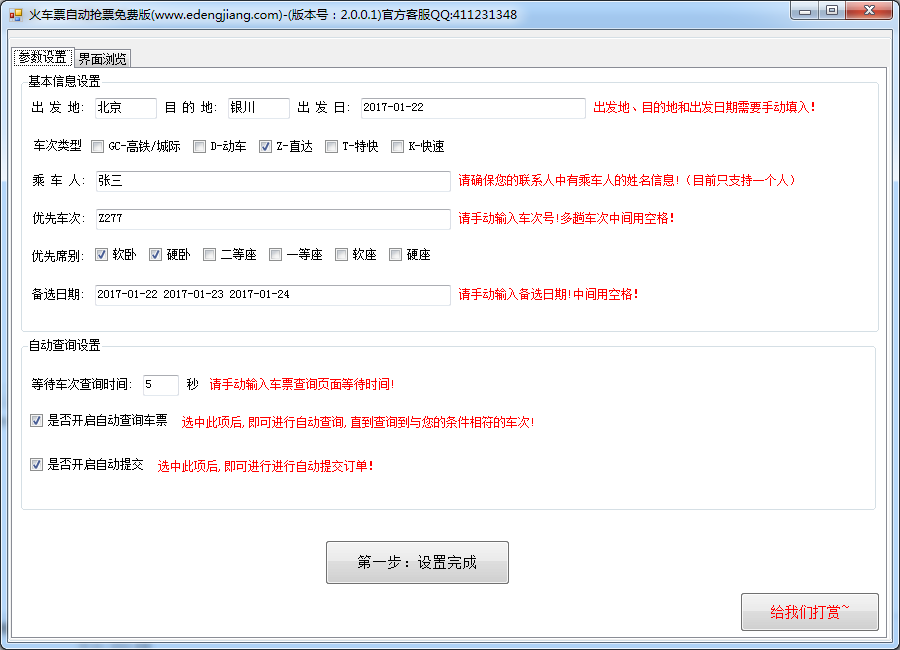Screen dimensions: 900x650
Task: Enable the K-快速 train type
Action: coord(398,146)
